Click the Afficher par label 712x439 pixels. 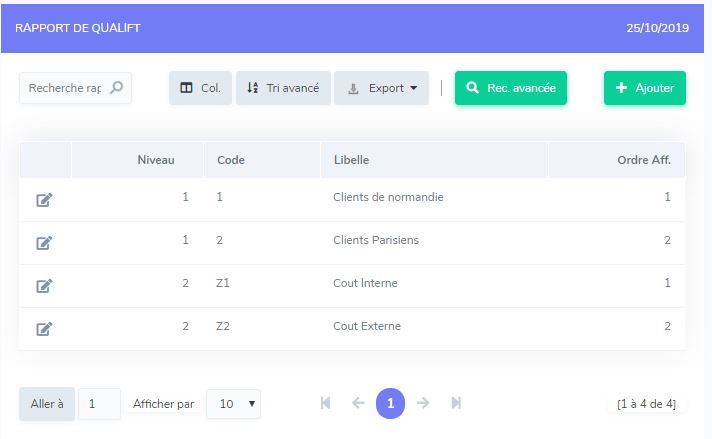[163, 404]
